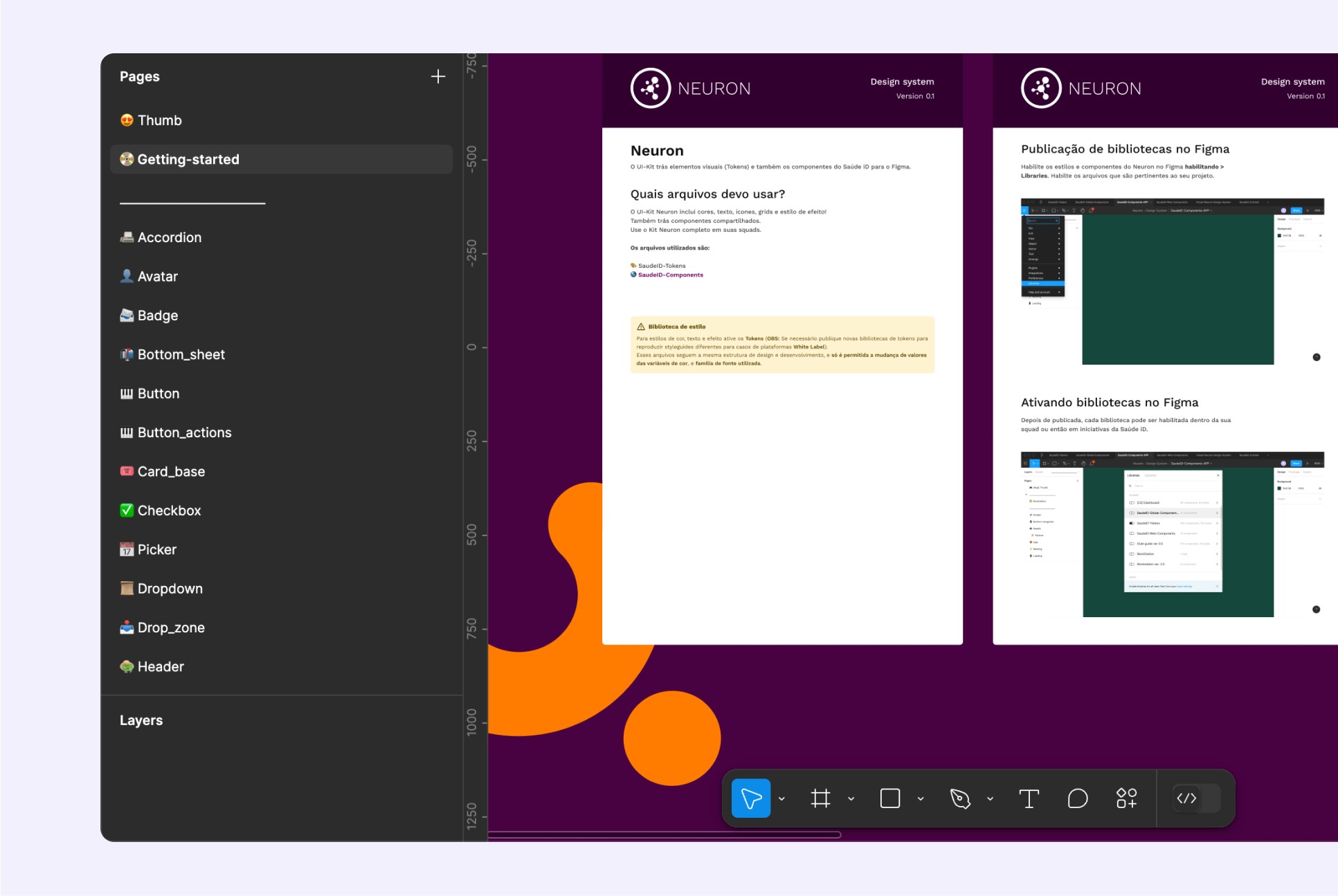Click the SaudeID-Components link text

point(670,275)
